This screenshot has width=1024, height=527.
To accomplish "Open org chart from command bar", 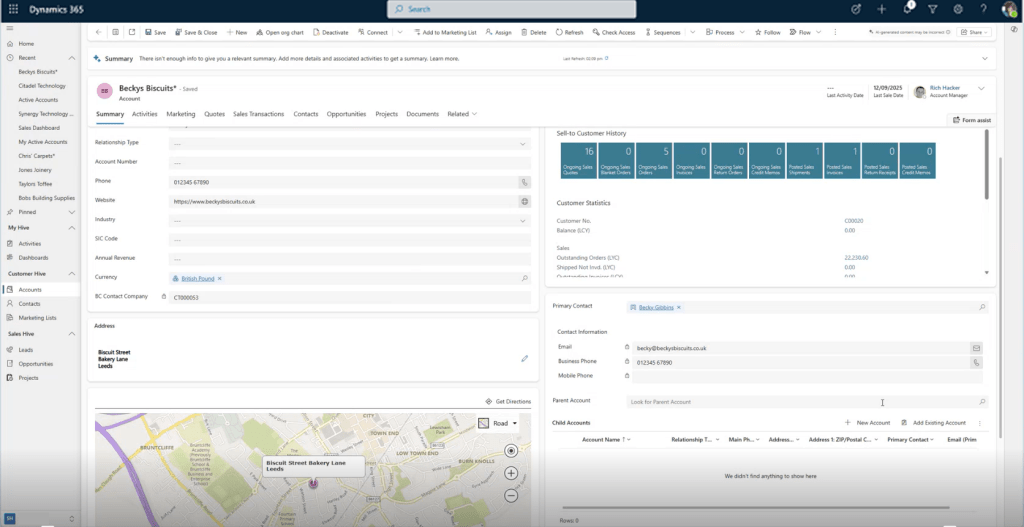I will (280, 32).
